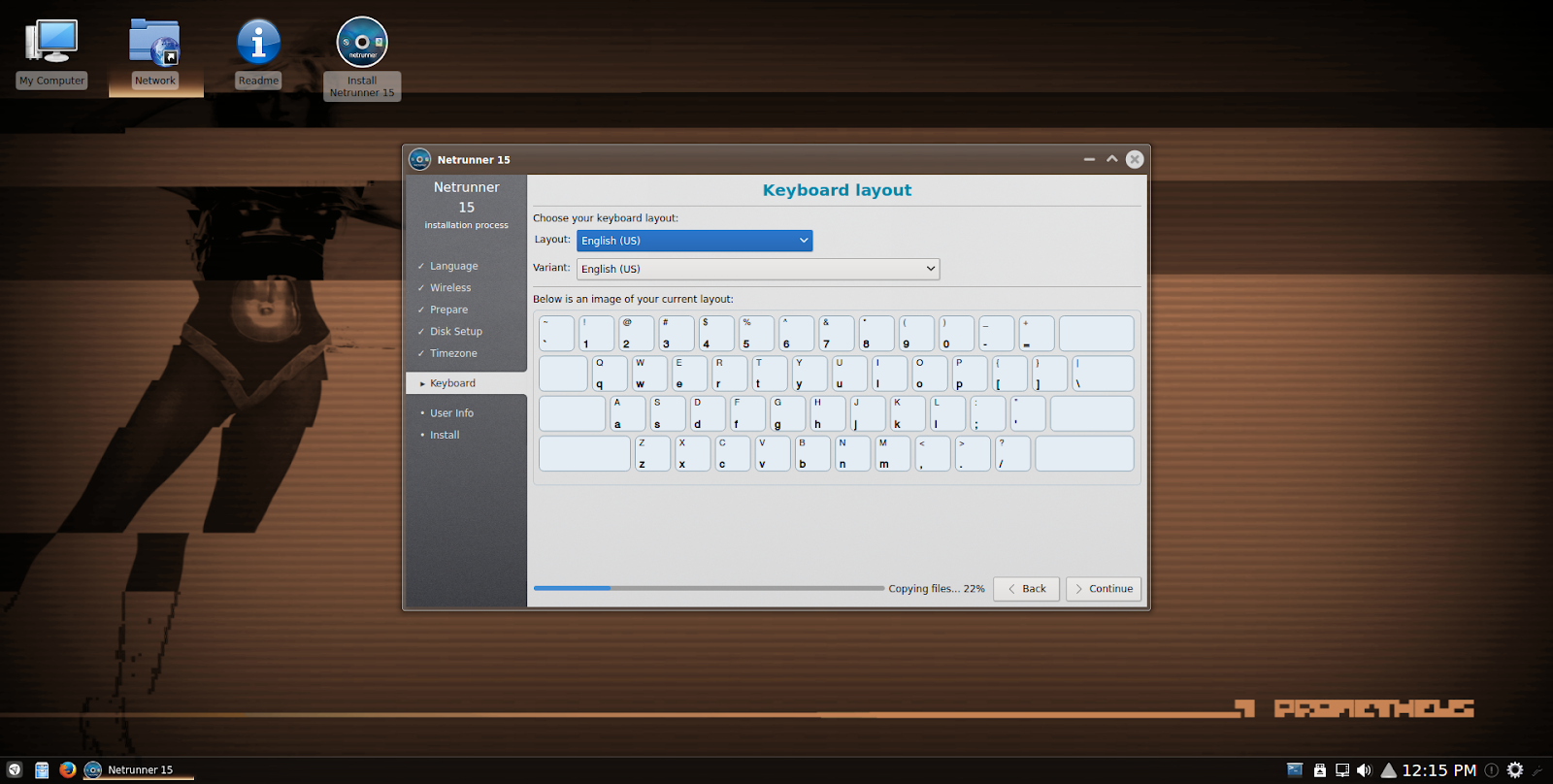The image size is (1553, 784).
Task: Open the network connections tray icon
Action: point(1342,769)
